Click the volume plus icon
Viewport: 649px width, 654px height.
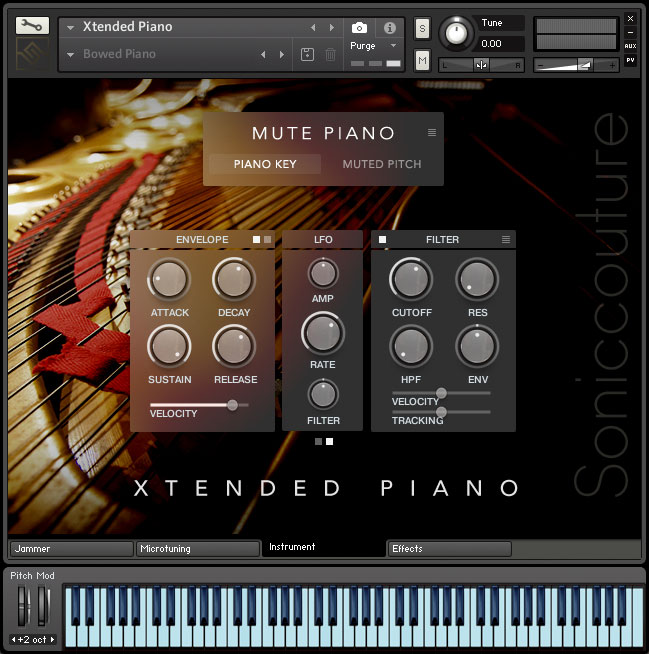click(x=612, y=65)
